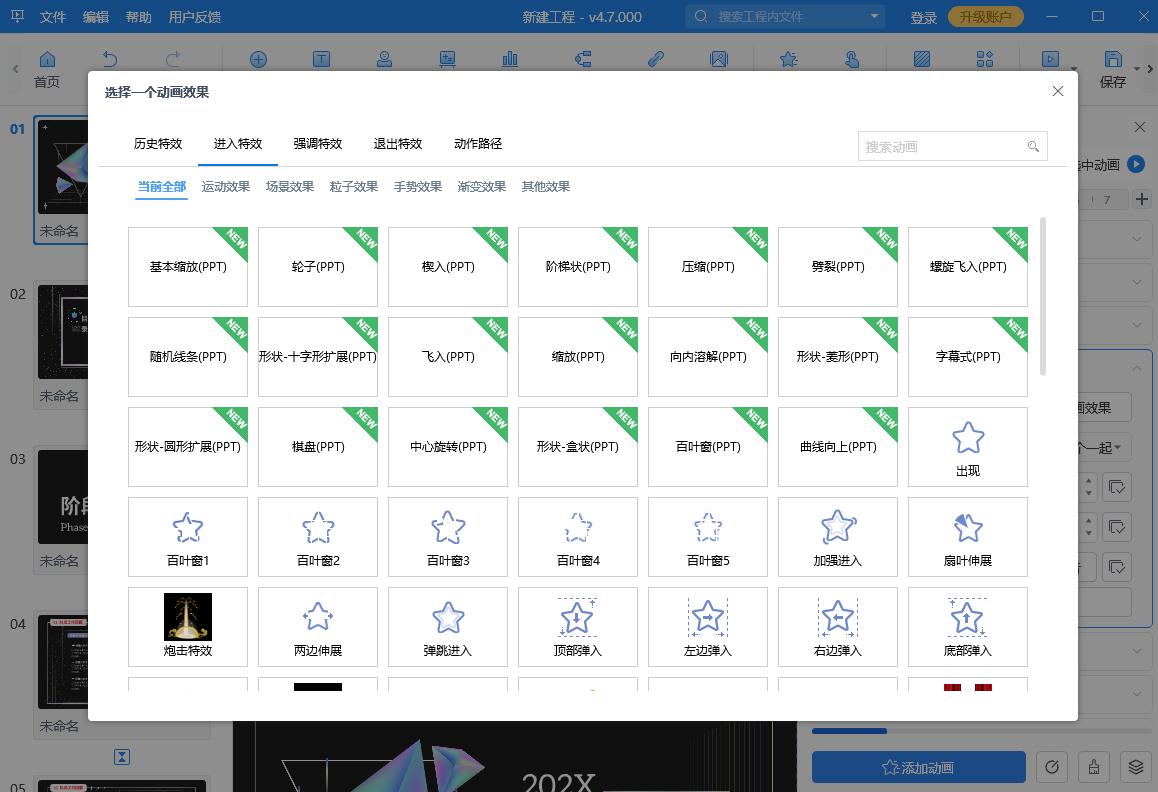1158x792 pixels.
Task: Open the chart insert icon
Action: coord(510,59)
